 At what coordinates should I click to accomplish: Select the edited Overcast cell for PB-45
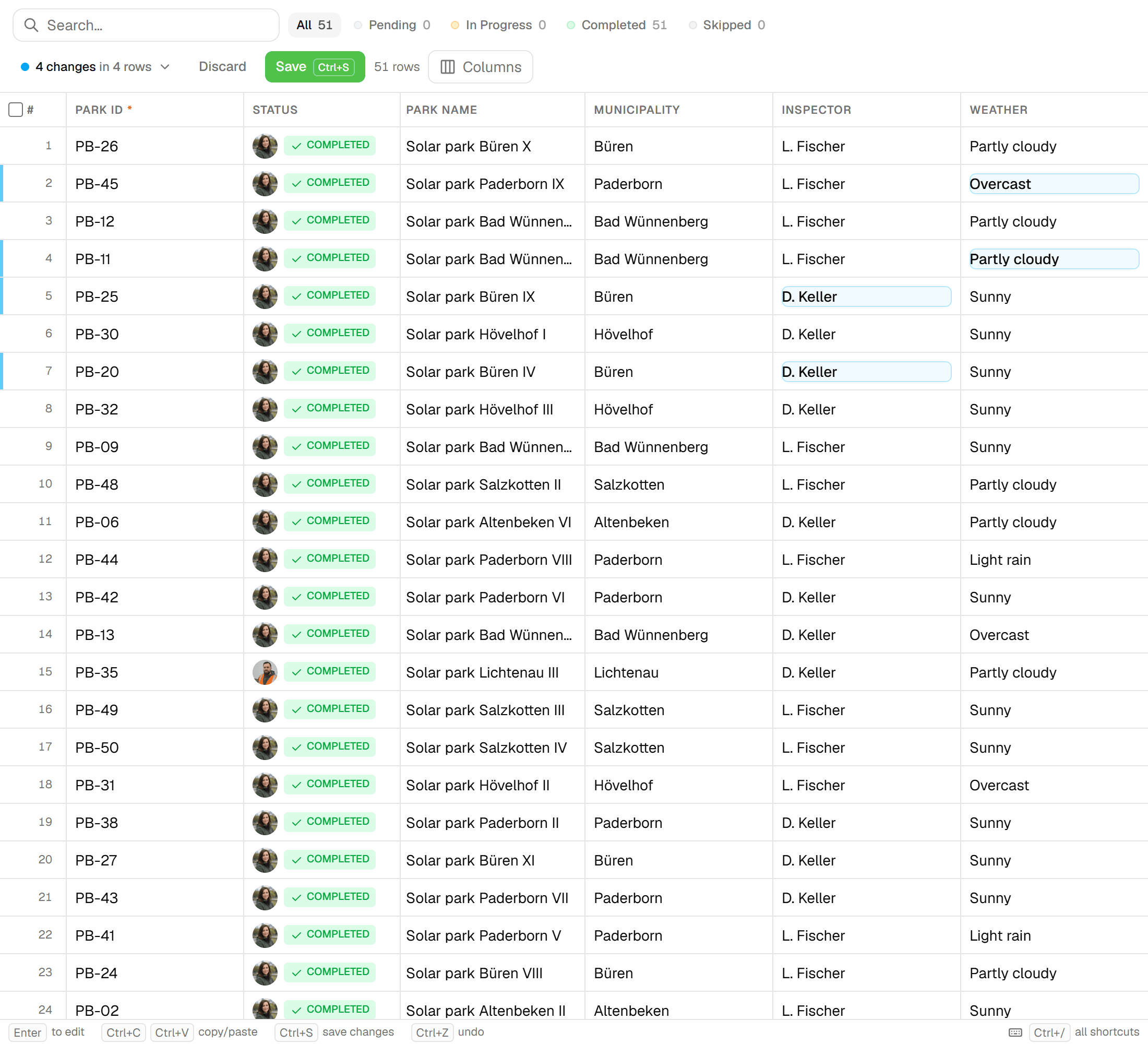1054,183
